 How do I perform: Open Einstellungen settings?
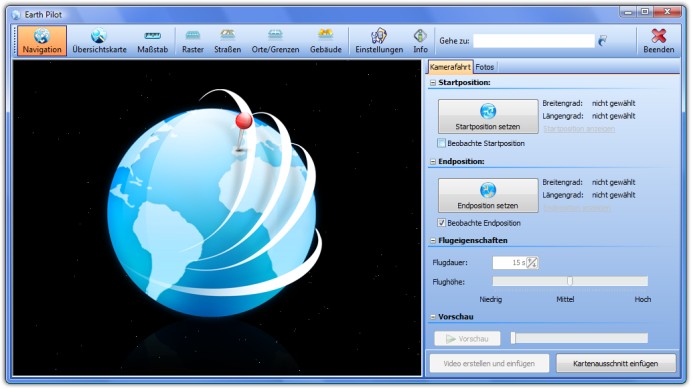[x=379, y=41]
